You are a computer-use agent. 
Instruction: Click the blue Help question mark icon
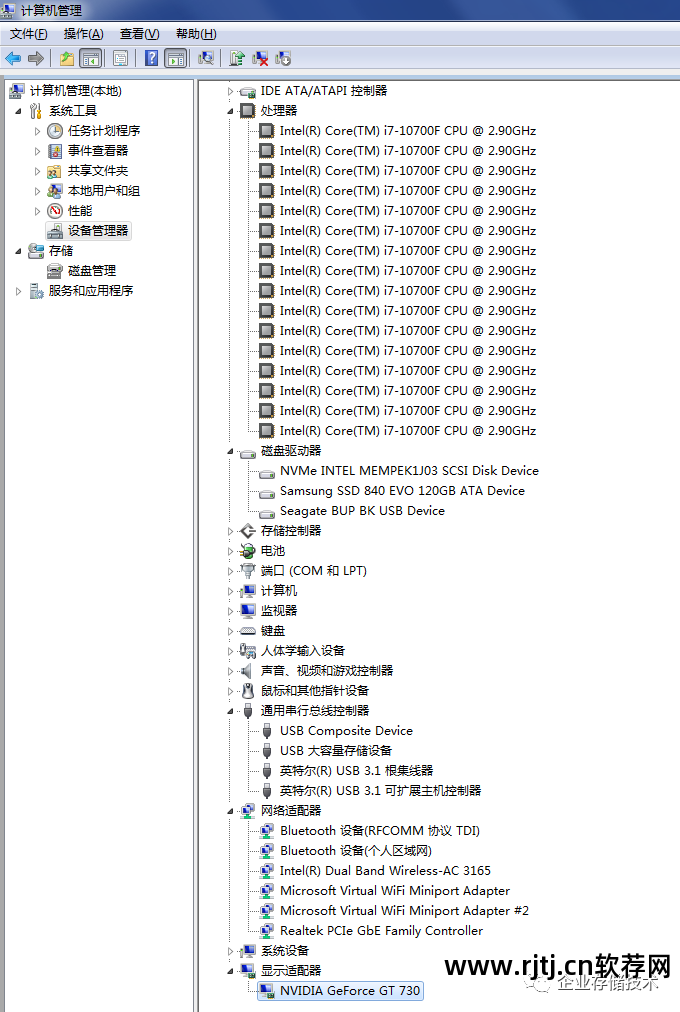152,59
